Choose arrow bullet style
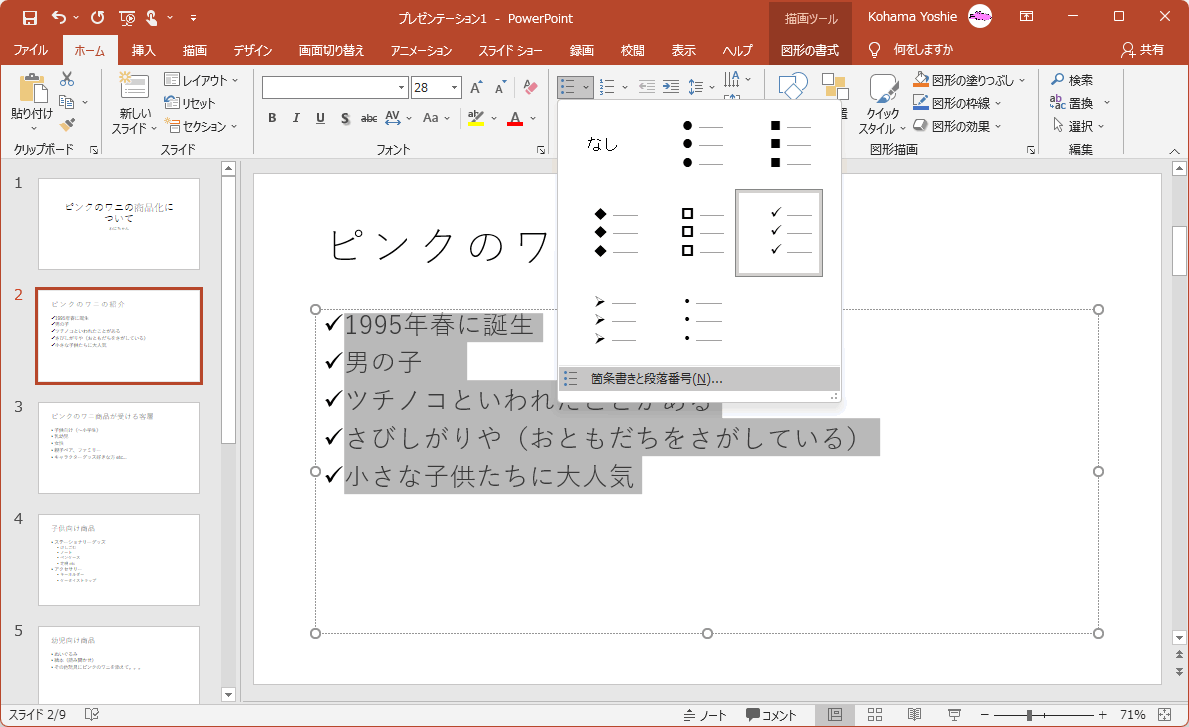The image size is (1189, 727). (x=615, y=321)
